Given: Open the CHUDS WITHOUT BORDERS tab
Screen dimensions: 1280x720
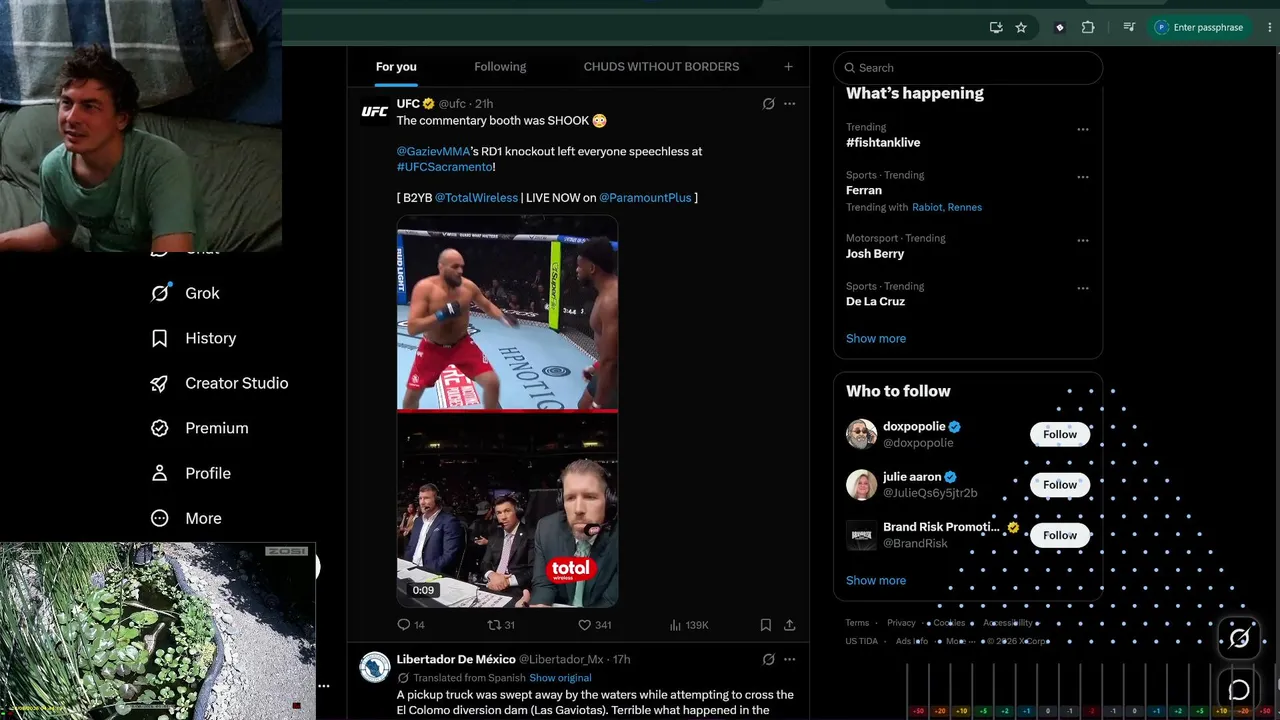Looking at the screenshot, I should pos(661,67).
